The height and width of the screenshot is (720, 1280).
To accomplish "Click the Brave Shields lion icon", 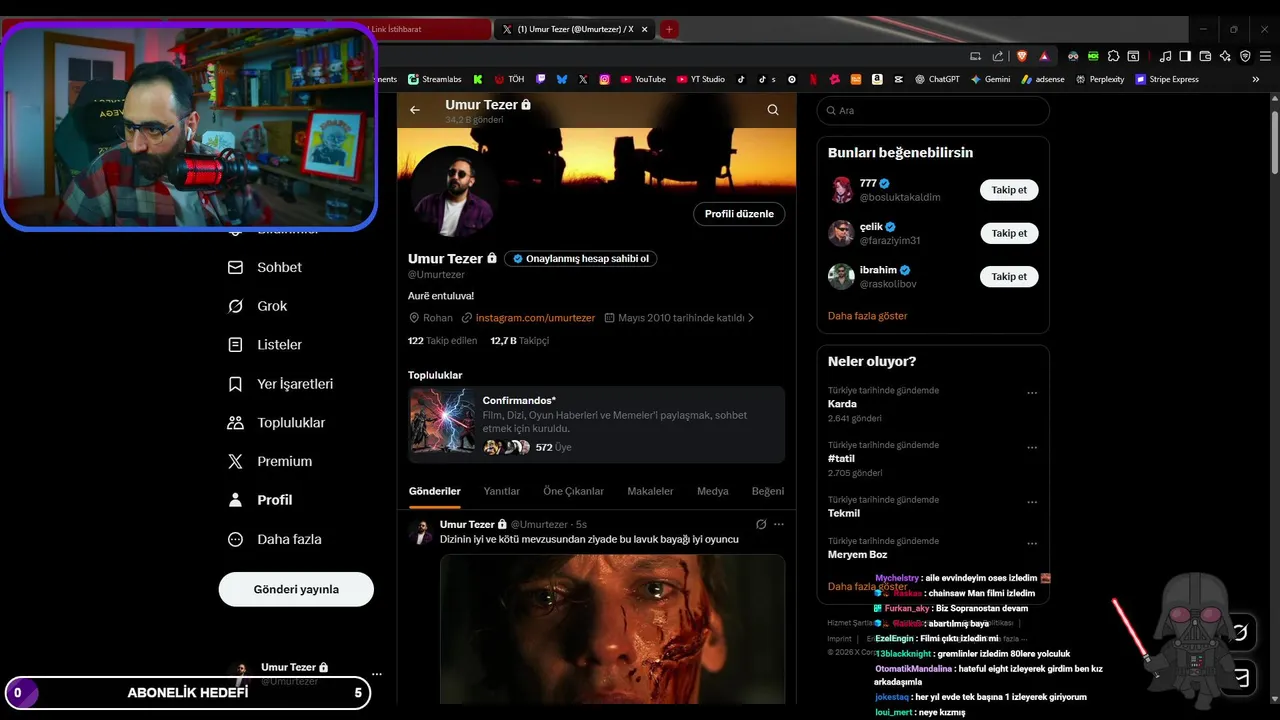I will (1022, 56).
